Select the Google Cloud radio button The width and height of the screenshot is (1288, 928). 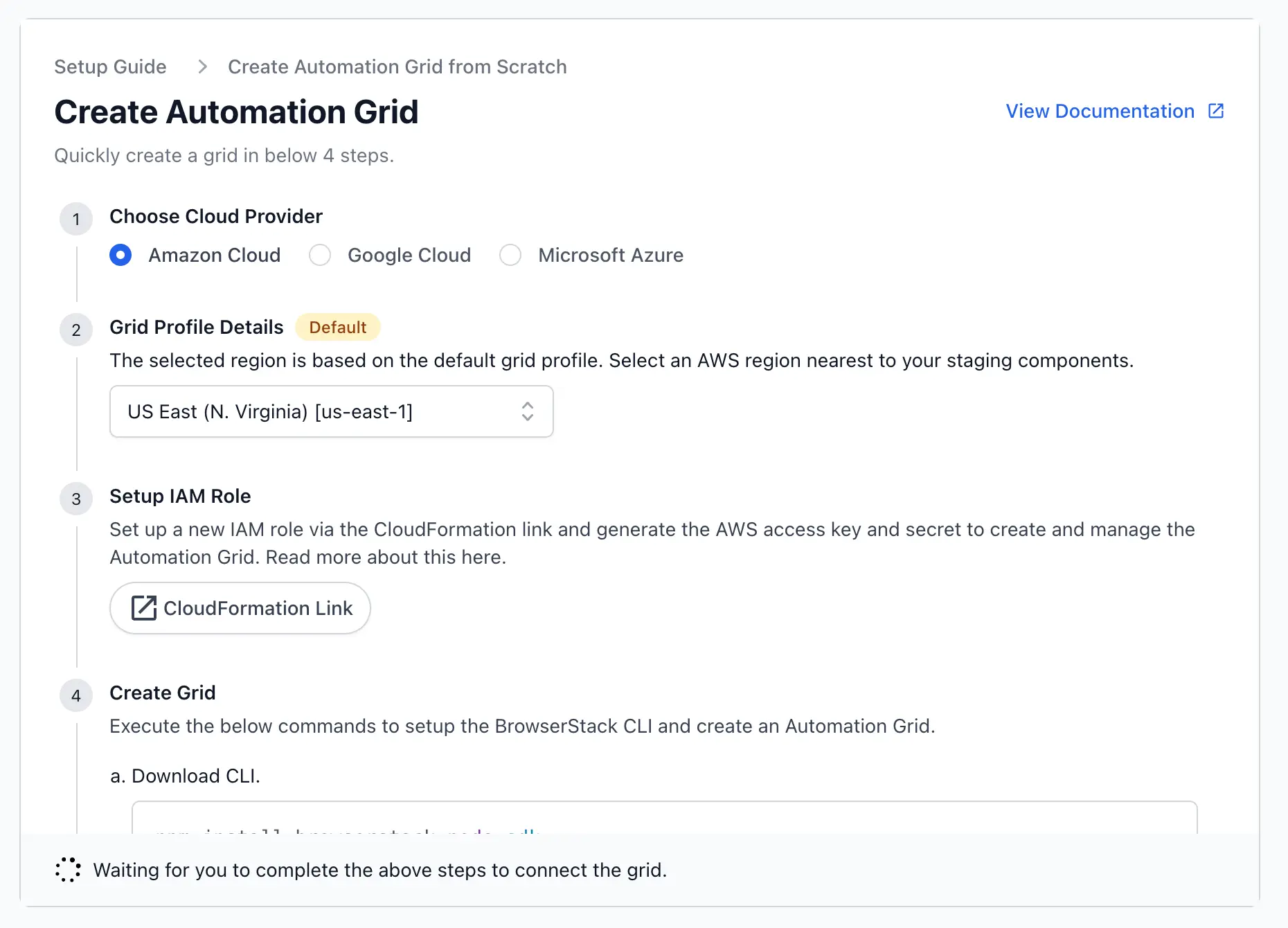(320, 255)
